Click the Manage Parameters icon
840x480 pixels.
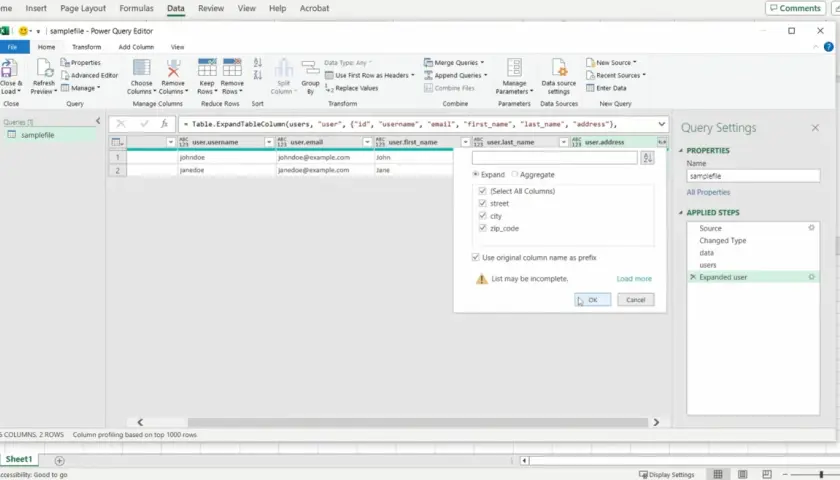[x=514, y=68]
